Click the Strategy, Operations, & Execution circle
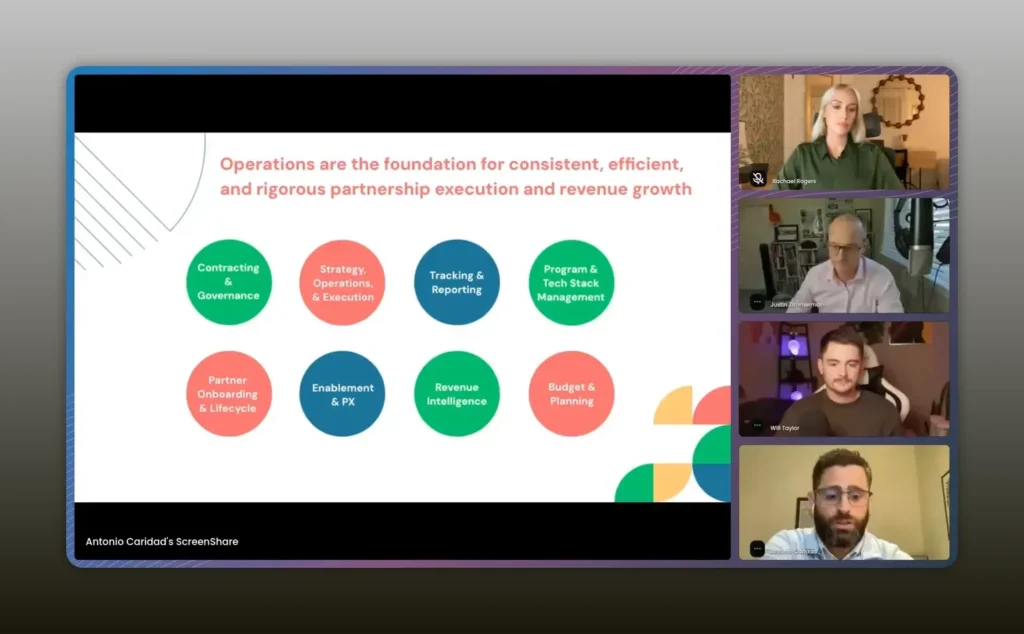Image resolution: width=1024 pixels, height=634 pixels. click(342, 283)
